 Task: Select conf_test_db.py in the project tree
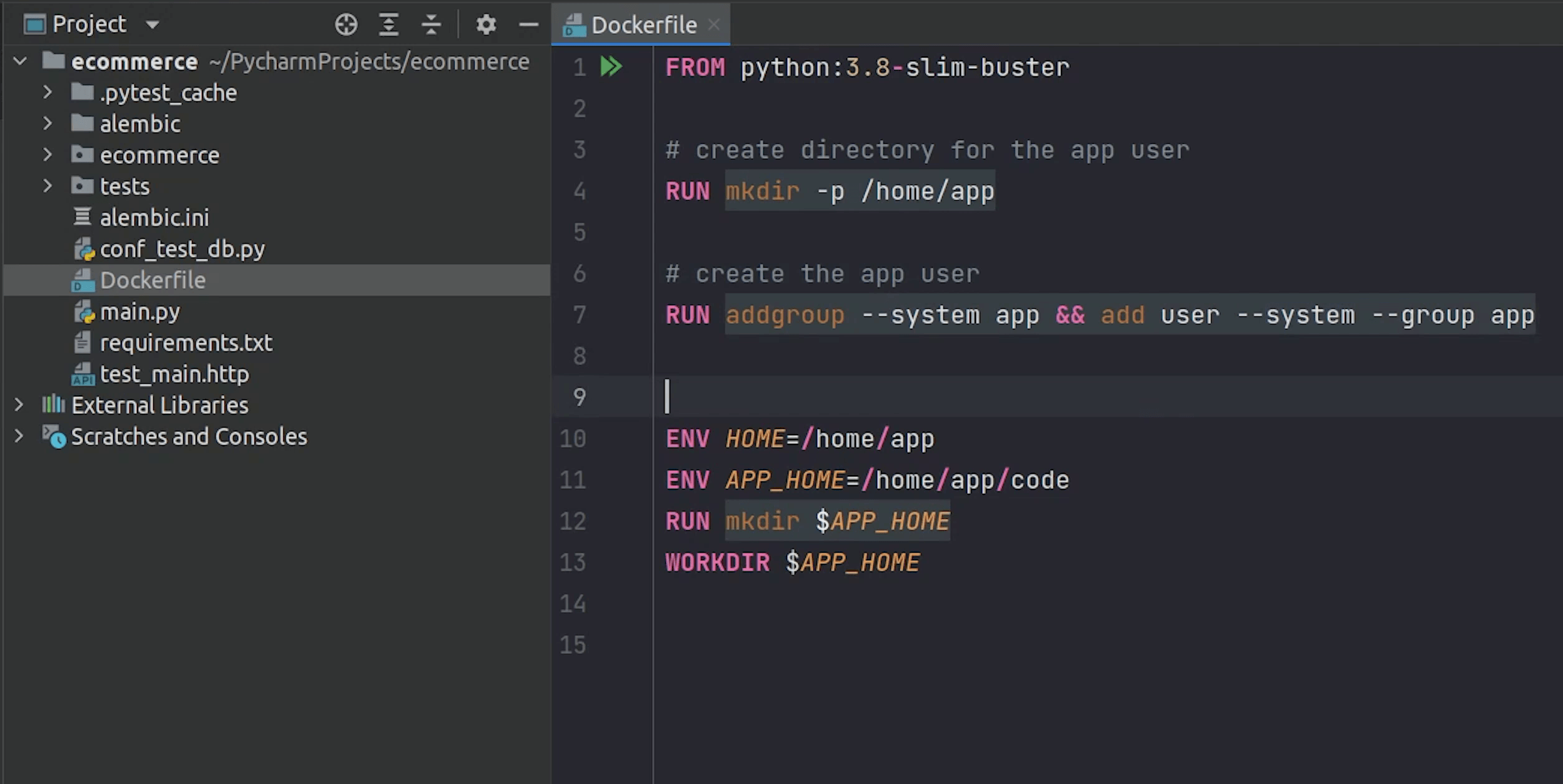click(x=182, y=249)
